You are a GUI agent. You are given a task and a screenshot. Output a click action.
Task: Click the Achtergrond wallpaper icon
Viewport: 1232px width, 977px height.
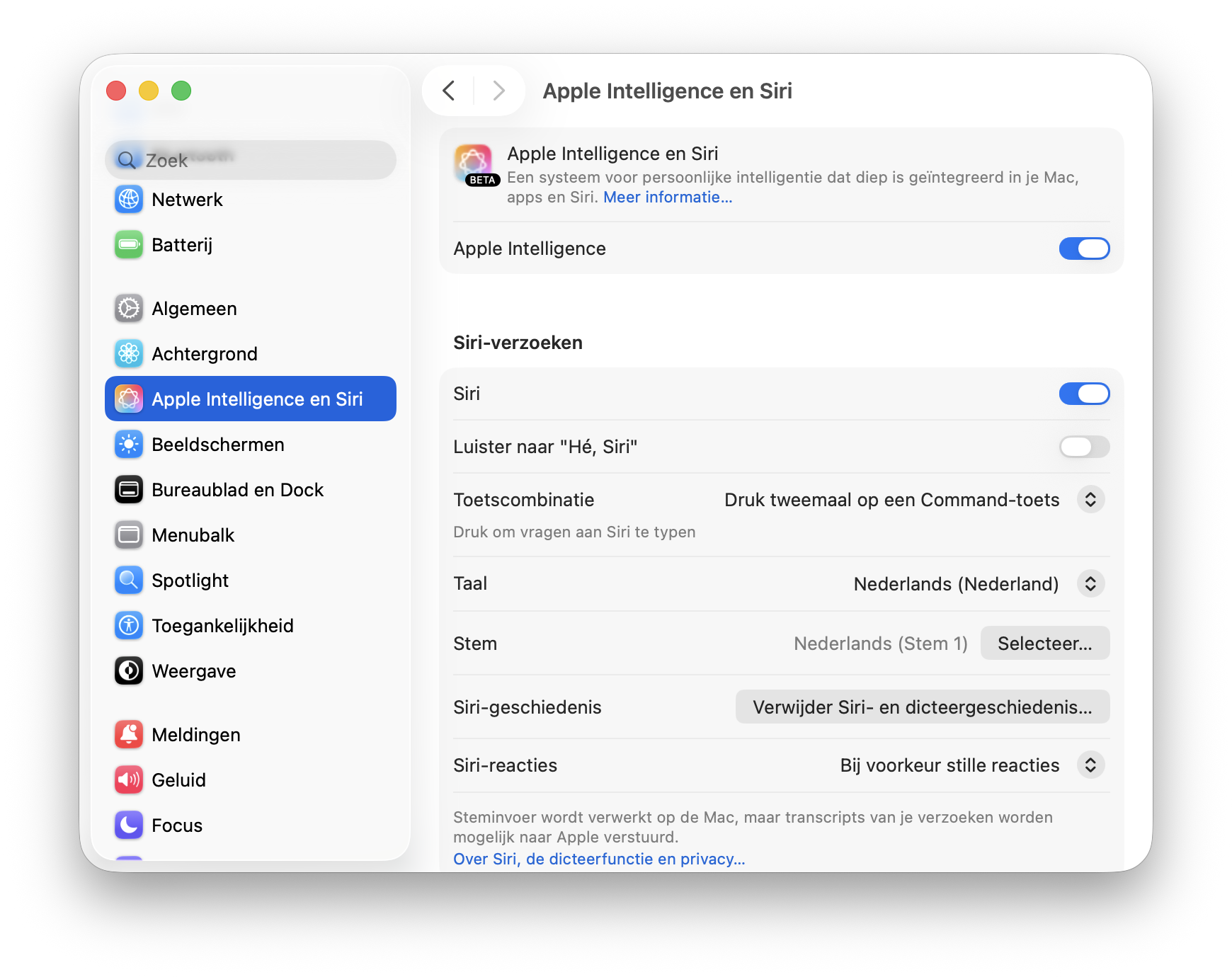[128, 353]
